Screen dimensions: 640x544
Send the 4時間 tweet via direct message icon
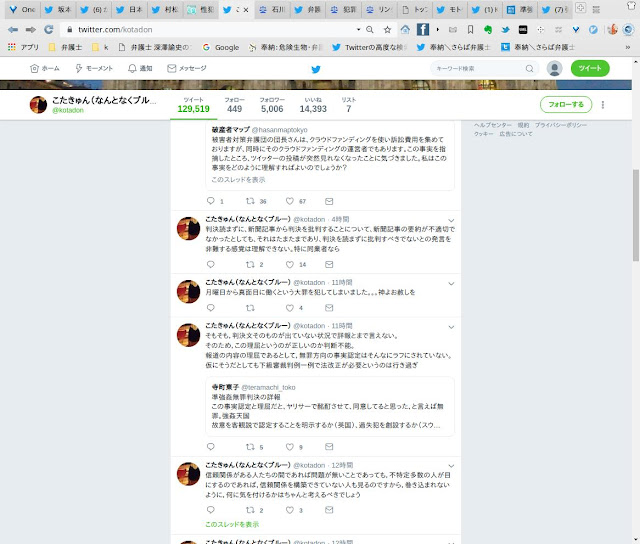[x=329, y=264]
